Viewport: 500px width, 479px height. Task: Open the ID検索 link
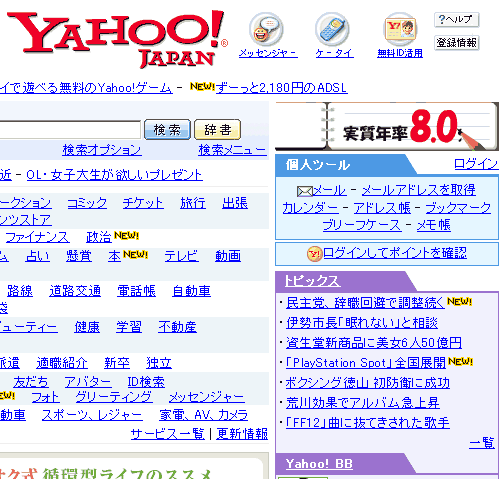point(146,382)
